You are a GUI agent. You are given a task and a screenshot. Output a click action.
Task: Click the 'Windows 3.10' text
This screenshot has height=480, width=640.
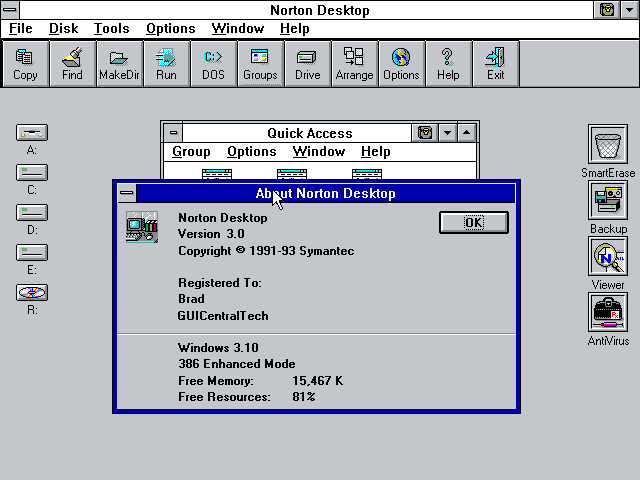pyautogui.click(x=218, y=348)
